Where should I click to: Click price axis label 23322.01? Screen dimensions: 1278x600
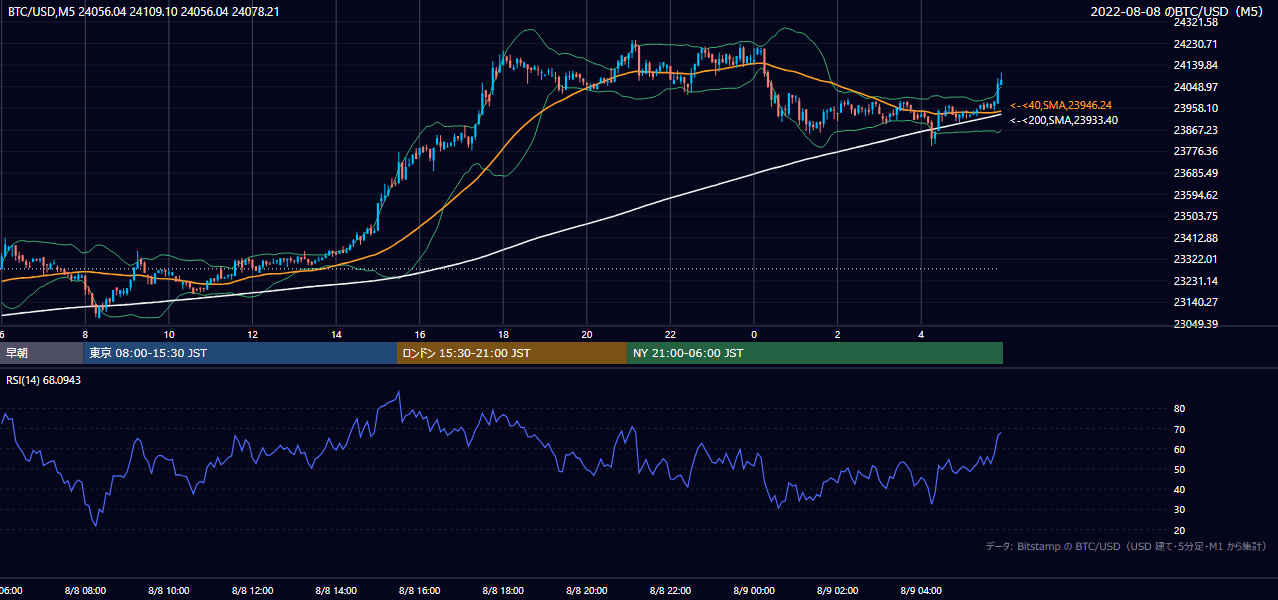[x=1196, y=259]
